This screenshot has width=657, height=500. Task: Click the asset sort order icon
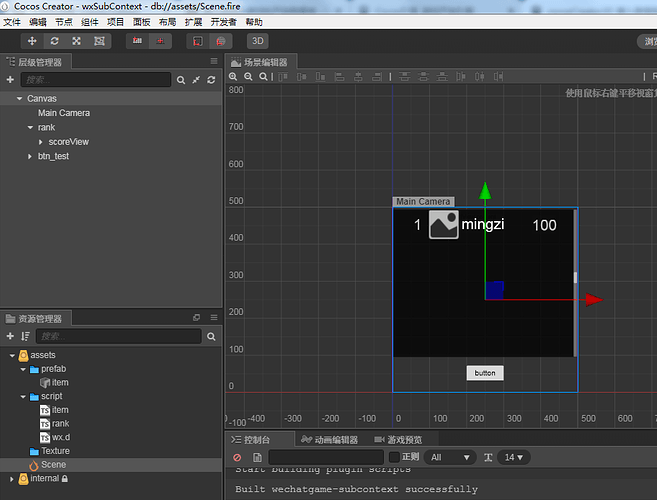[x=25, y=336]
